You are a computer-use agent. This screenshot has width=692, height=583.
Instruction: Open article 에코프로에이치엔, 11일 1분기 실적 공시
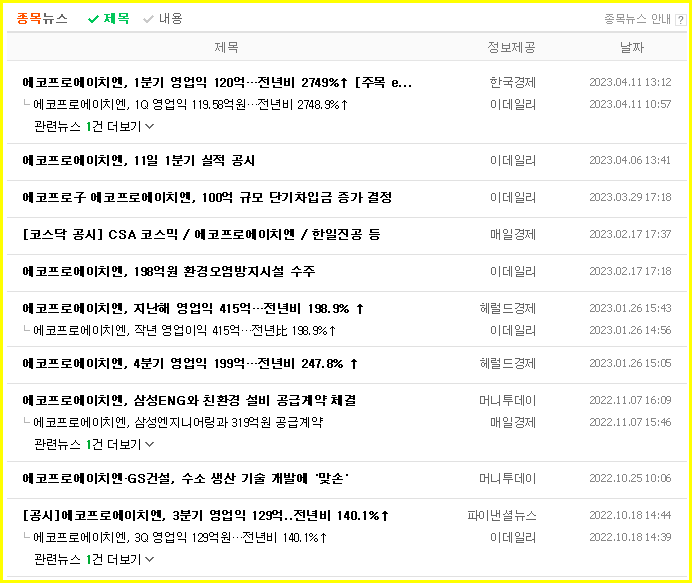coord(139,161)
